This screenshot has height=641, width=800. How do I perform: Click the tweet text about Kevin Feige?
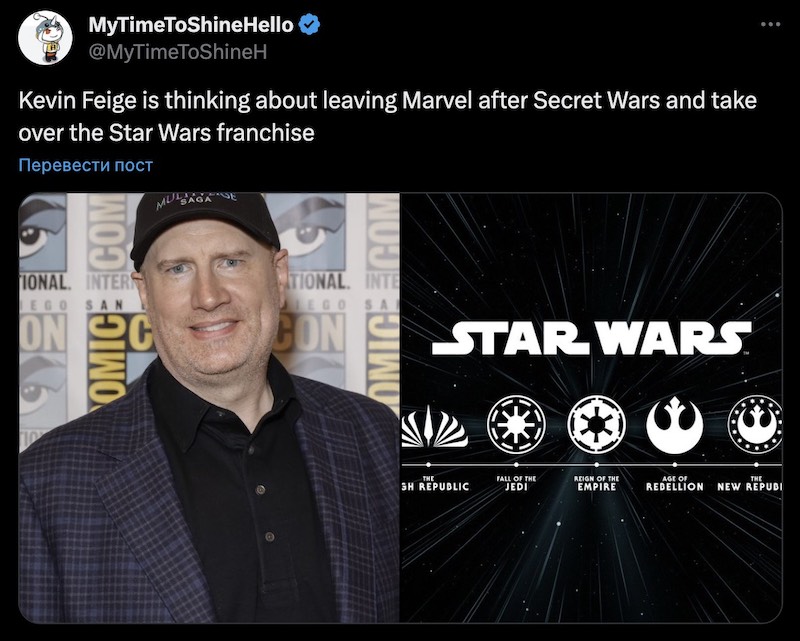point(386,116)
